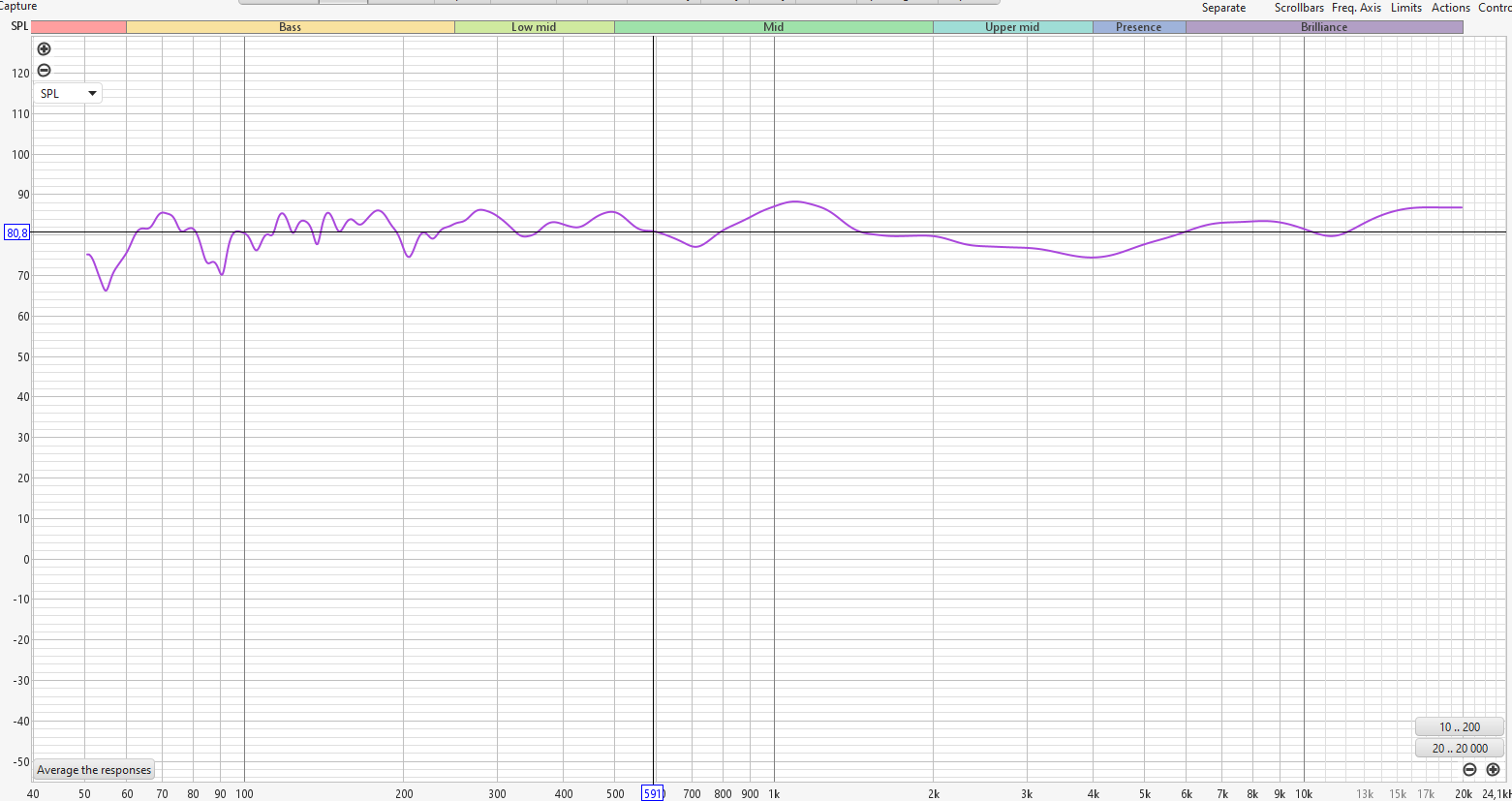This screenshot has width=1512, height=801.
Task: Click the 200 frequency axis label
Action: pos(404,793)
